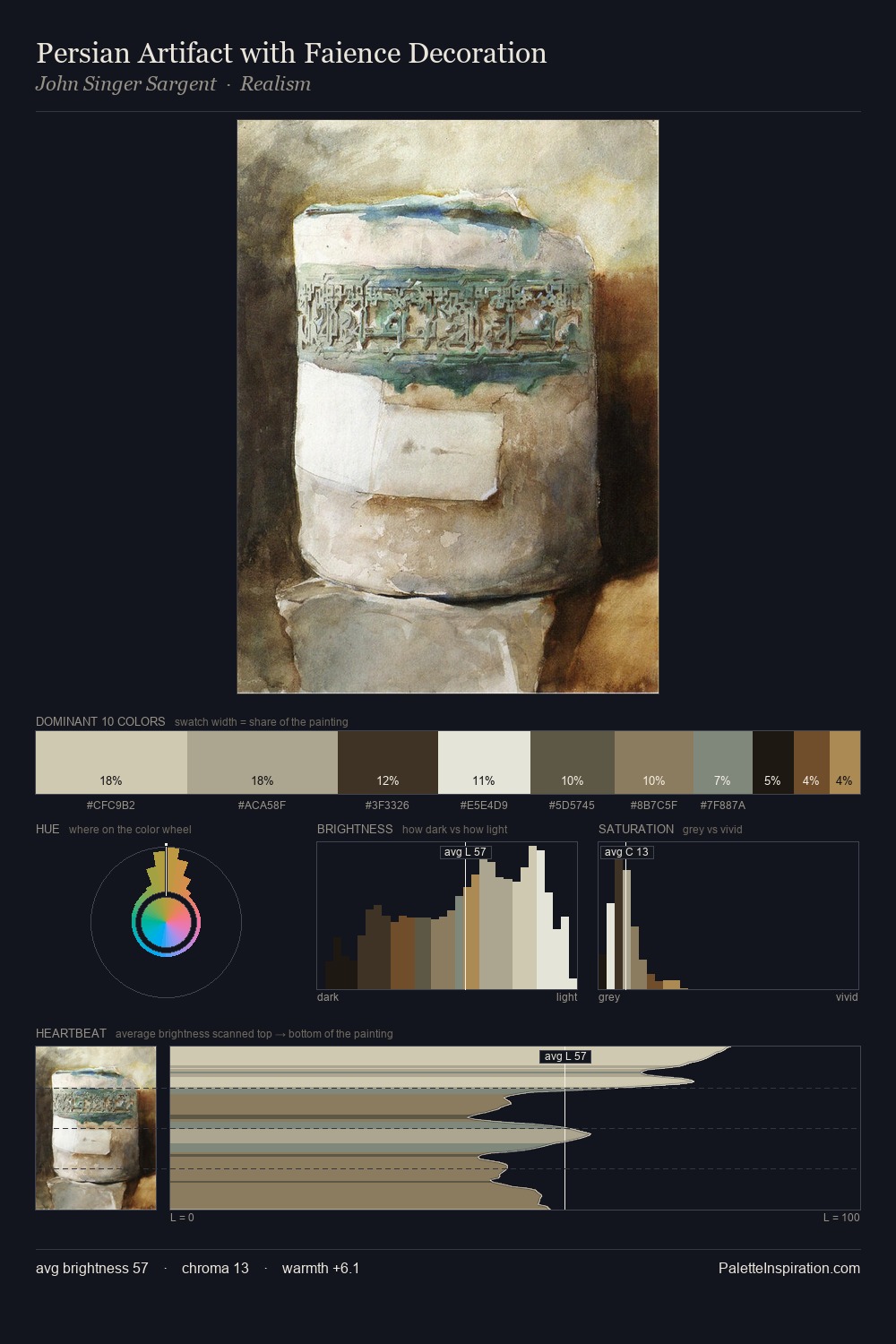Click the 'avg L 57' marker in Heartbeat chart
Screen dimensions: 896x1344
[565, 1056]
